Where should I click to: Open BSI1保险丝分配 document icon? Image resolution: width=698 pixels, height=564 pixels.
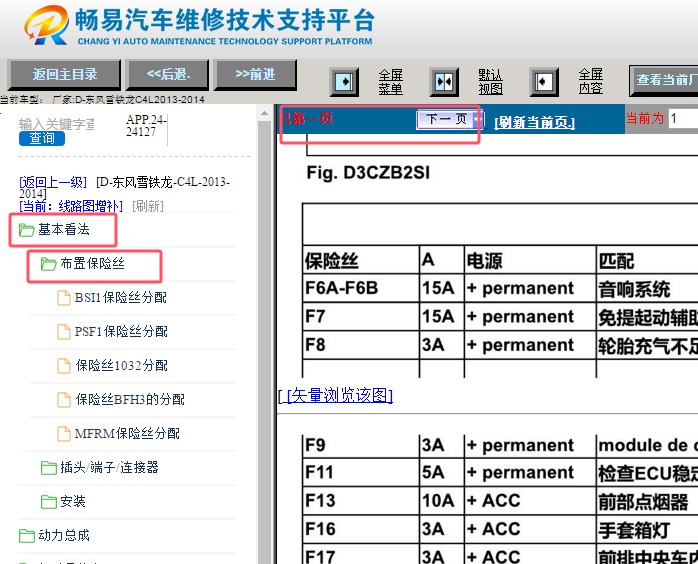64,297
